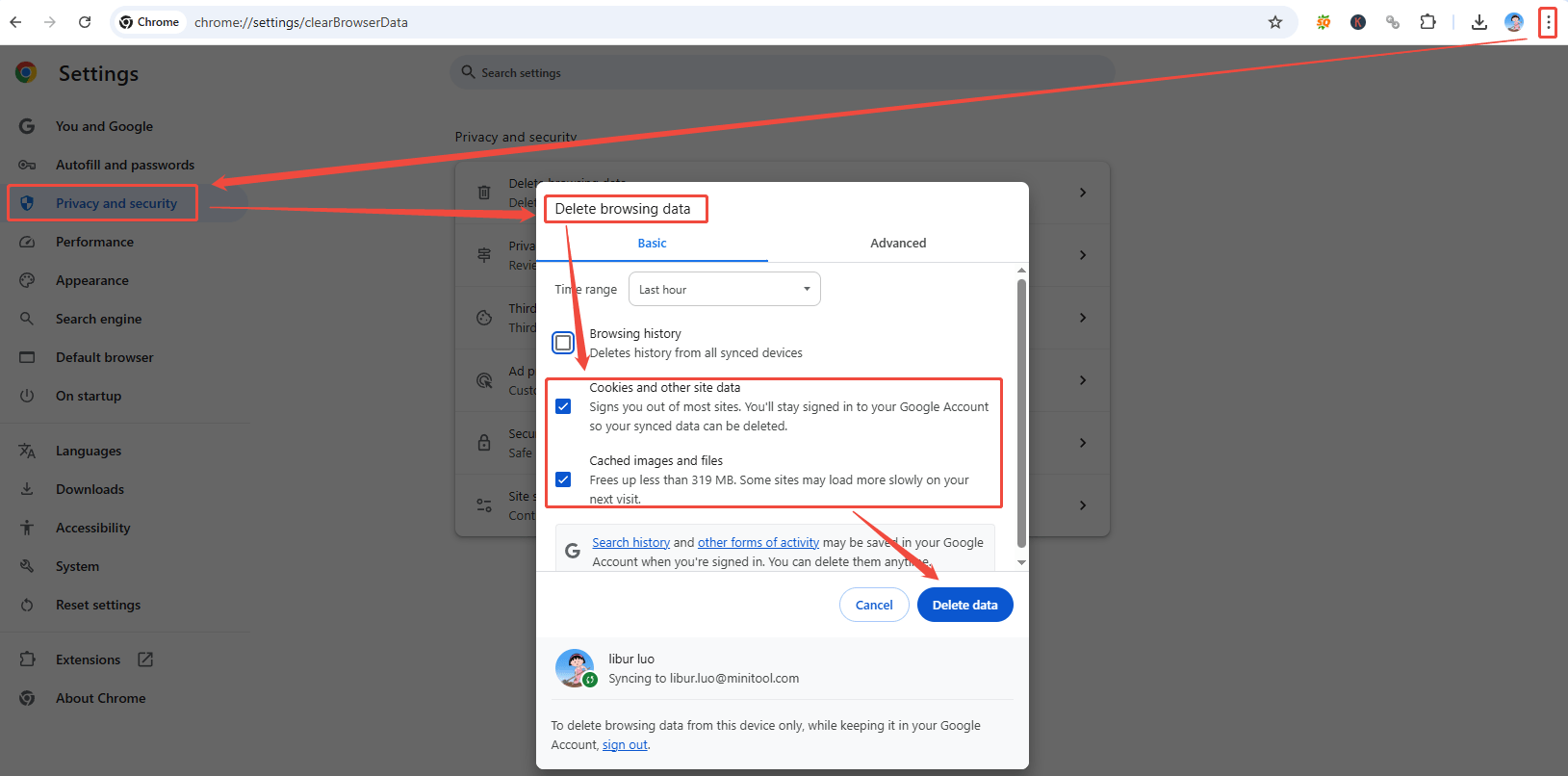Screen dimensions: 1568x776
Task: Click the wrench icon for System
Action: tap(27, 566)
